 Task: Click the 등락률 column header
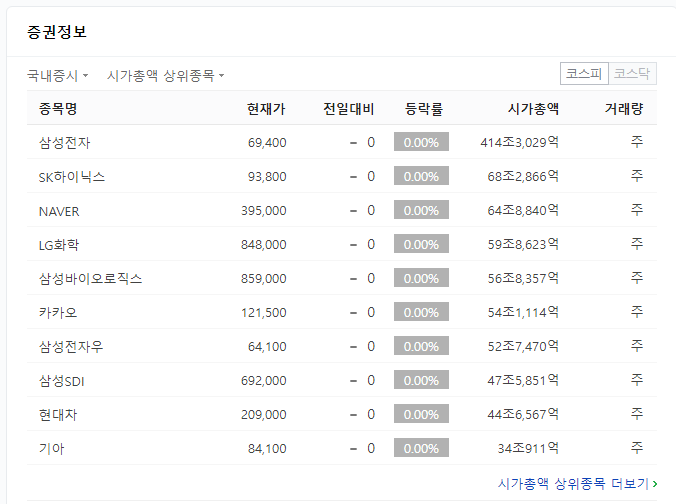[424, 108]
